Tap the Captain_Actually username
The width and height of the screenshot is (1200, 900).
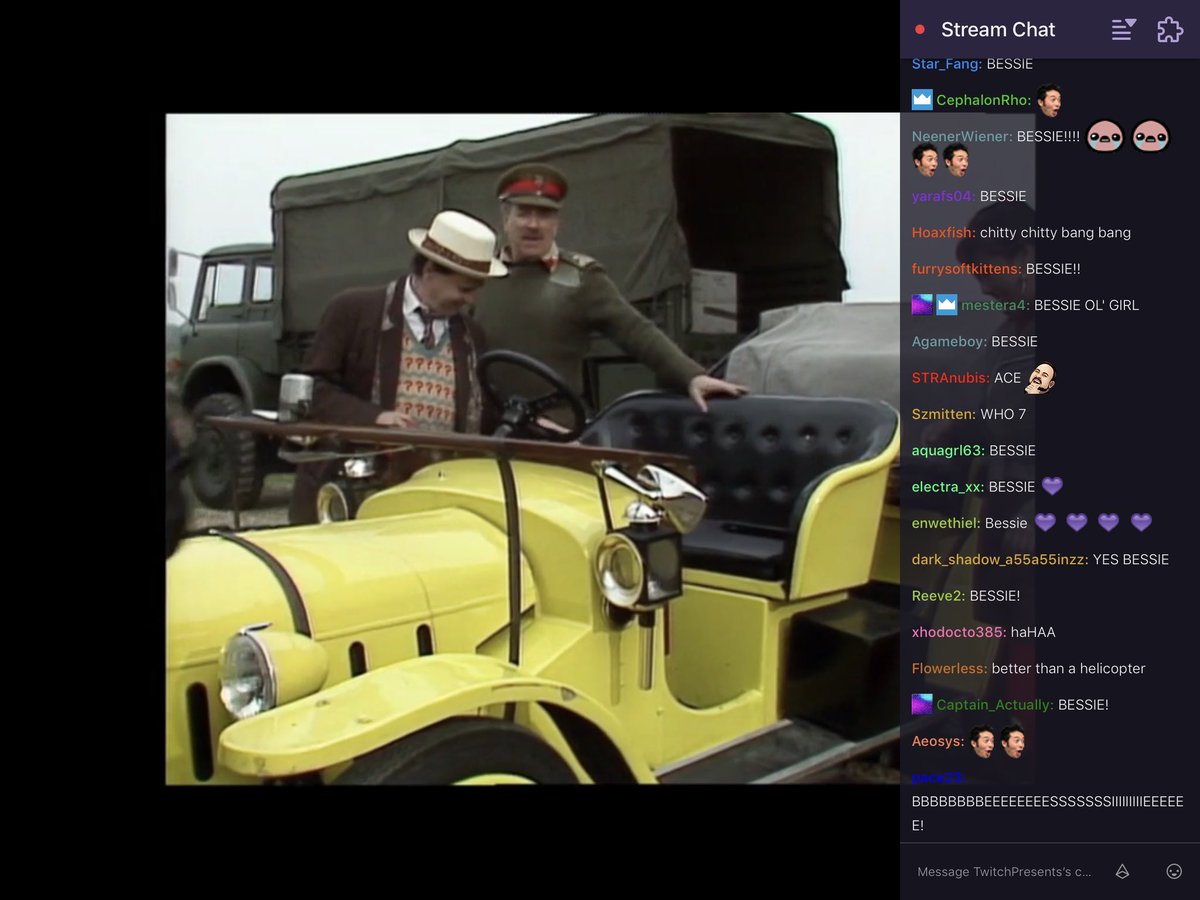[995, 705]
